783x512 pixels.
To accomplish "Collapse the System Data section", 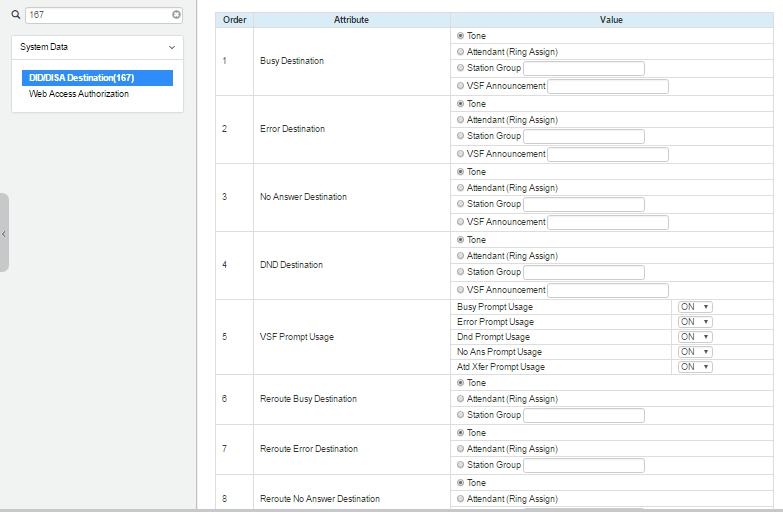I will [x=171, y=47].
